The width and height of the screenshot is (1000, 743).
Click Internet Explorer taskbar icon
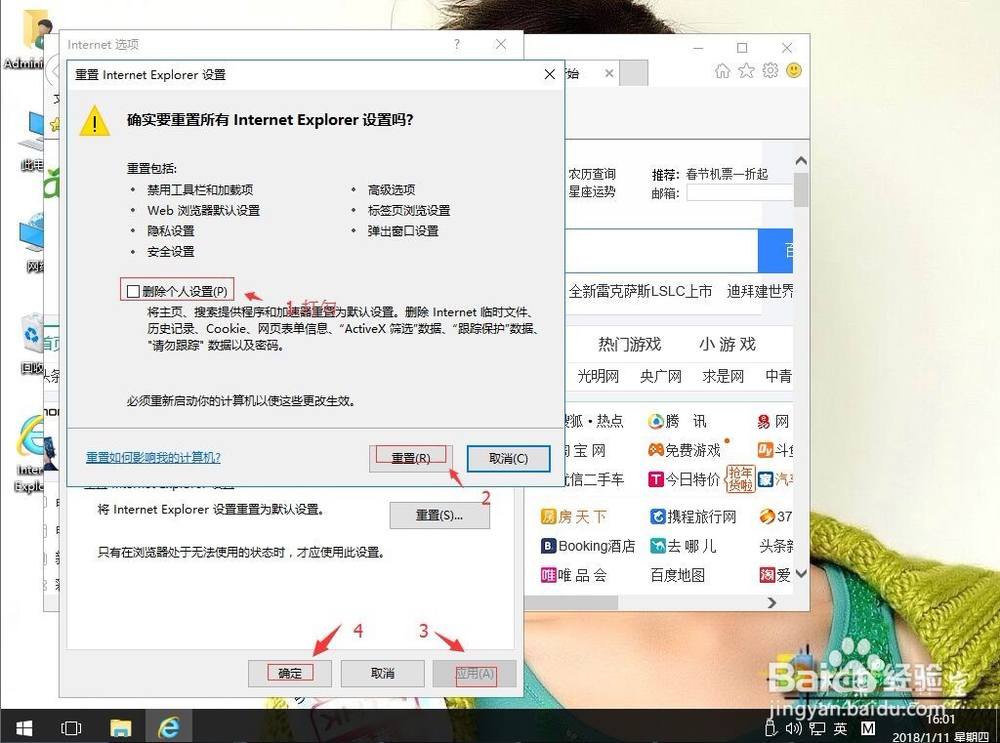tap(169, 728)
